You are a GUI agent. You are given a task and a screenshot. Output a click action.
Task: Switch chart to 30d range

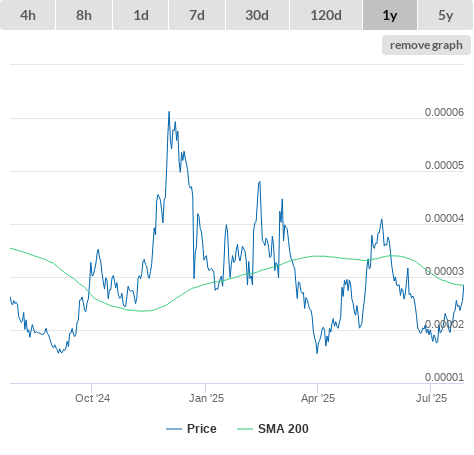point(257,15)
